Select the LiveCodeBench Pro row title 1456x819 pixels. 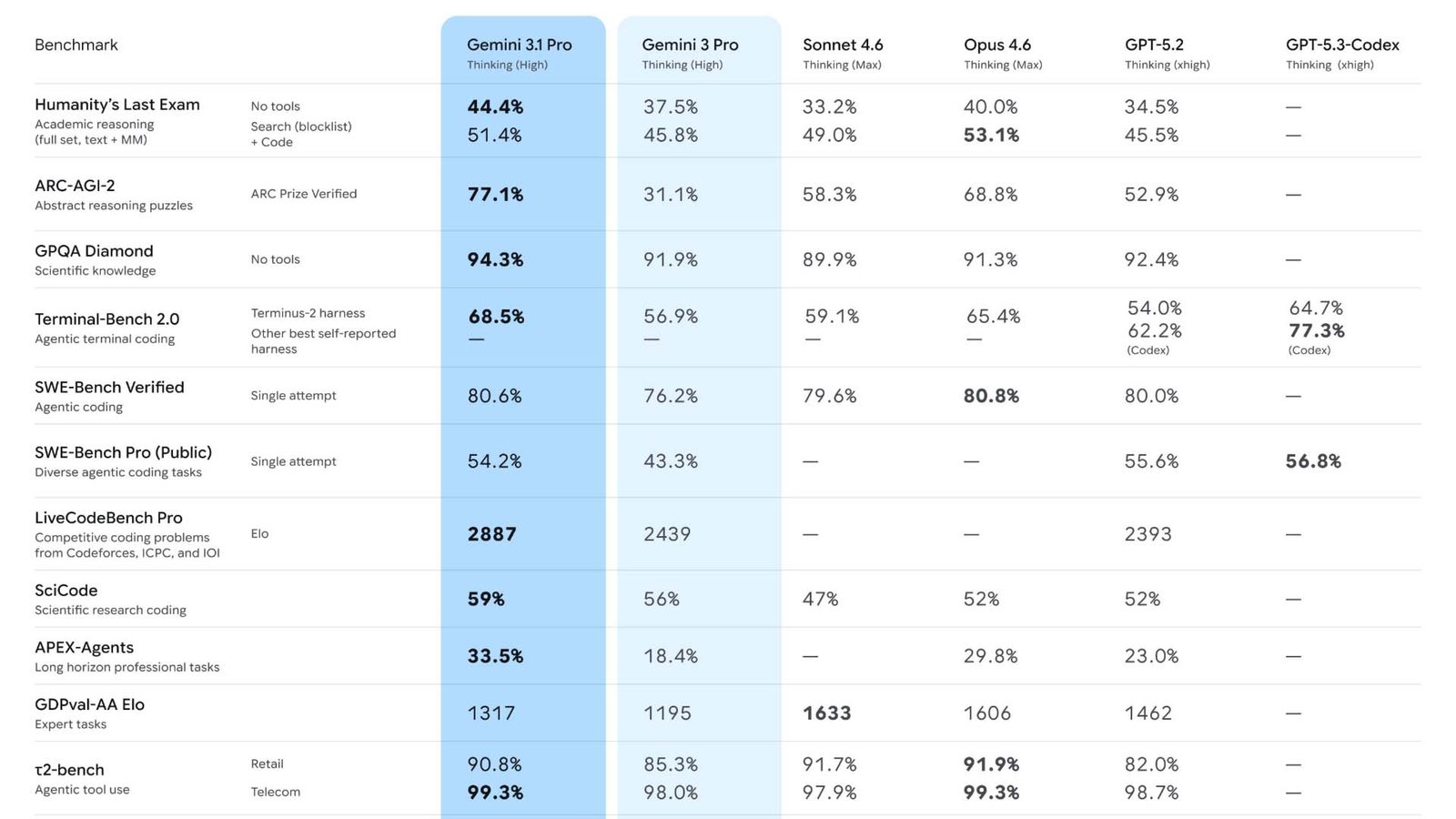[x=108, y=518]
